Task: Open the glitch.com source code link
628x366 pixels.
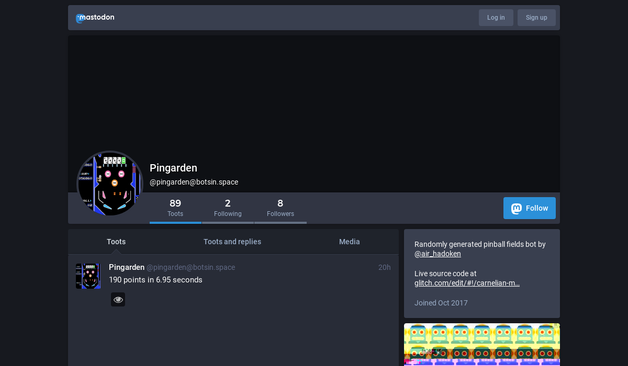Action: click(x=467, y=283)
